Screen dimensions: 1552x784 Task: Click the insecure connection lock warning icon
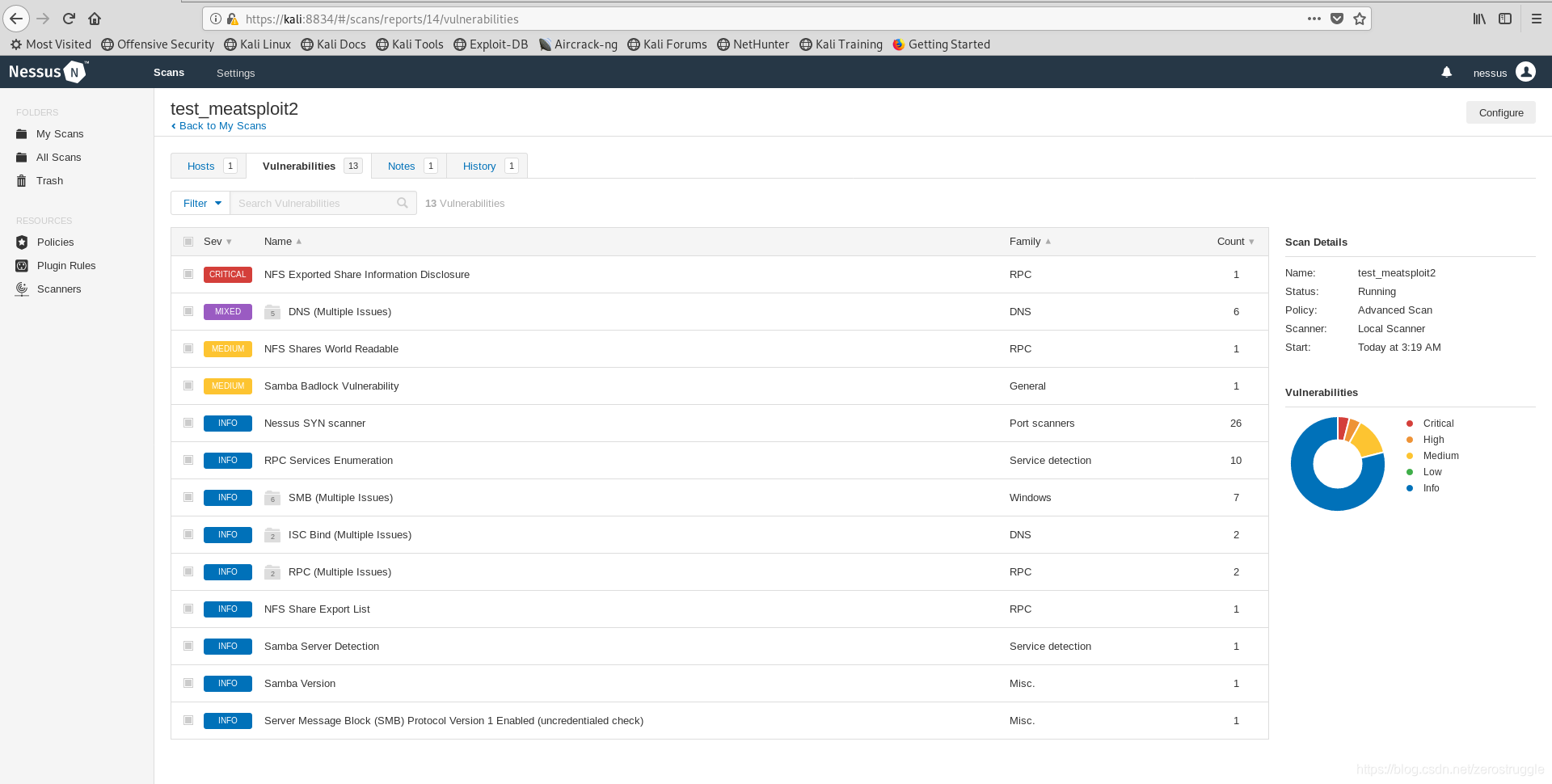[x=233, y=19]
